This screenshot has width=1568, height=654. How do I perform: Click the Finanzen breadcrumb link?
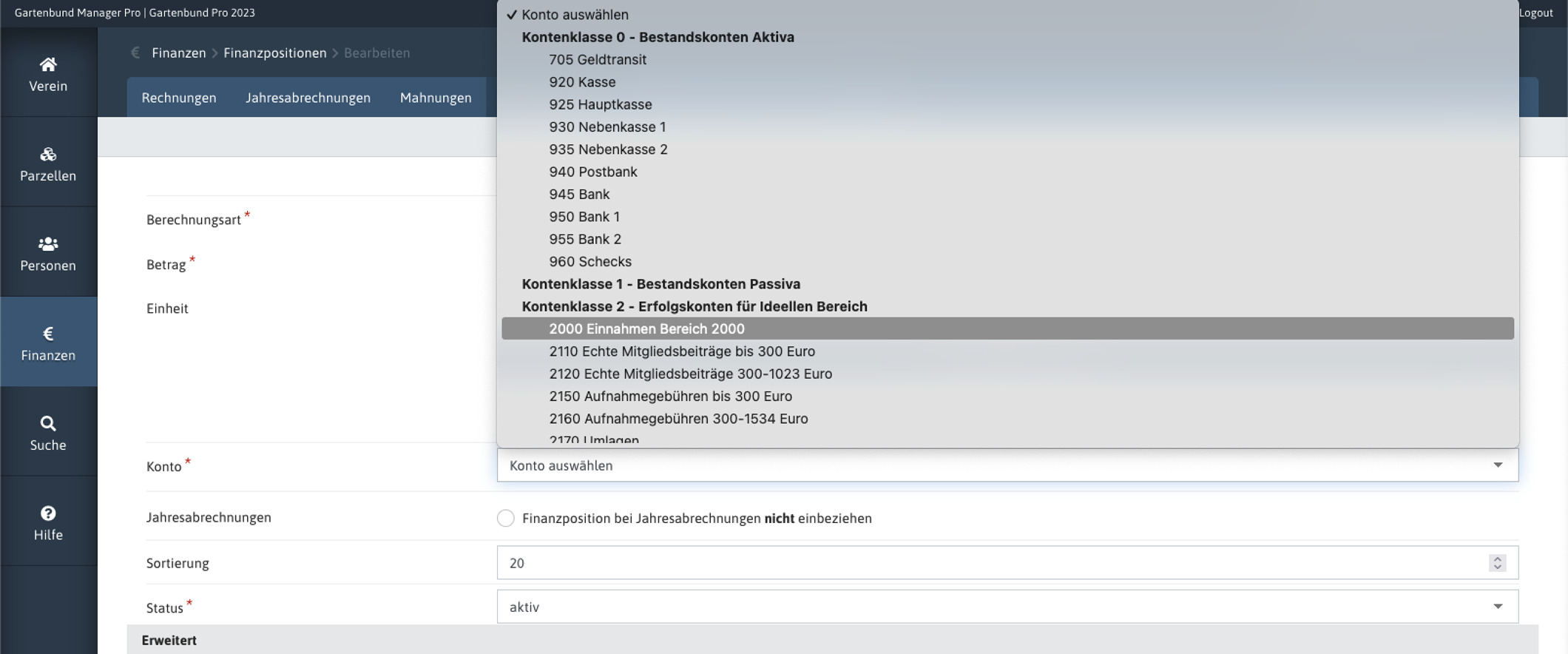[179, 53]
